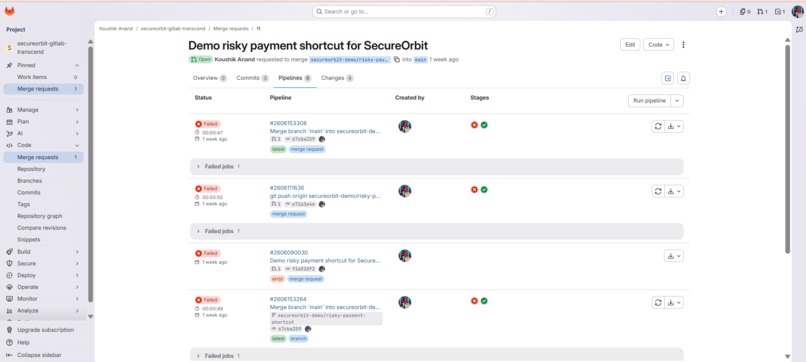This screenshot has height=362, width=806.
Task: Click passed stage icon for pipeline #2606153308
Action: coord(484,125)
